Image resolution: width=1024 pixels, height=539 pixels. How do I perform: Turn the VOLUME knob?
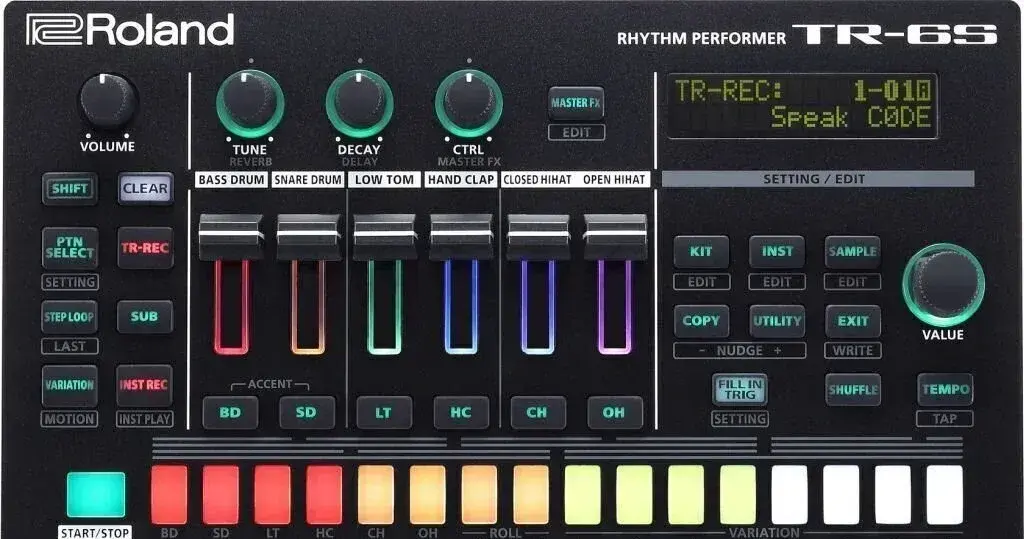[x=108, y=102]
